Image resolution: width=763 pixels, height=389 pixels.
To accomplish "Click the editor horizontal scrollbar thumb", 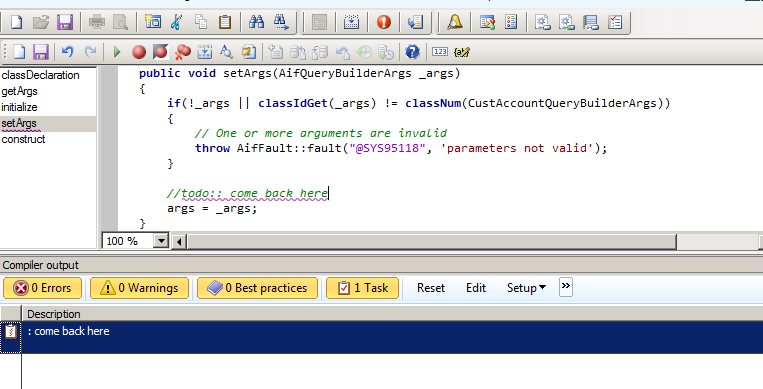I will pyautogui.click(x=432, y=241).
